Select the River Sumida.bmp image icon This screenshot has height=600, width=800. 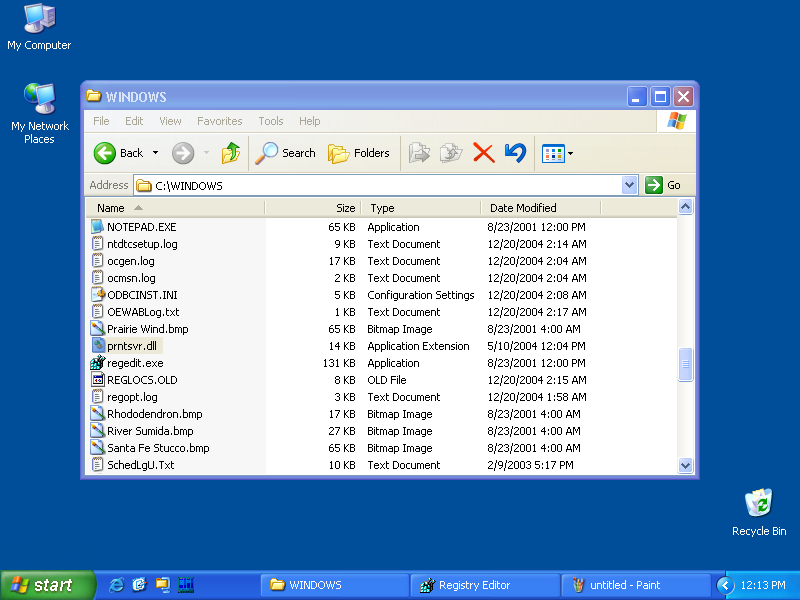pos(97,431)
